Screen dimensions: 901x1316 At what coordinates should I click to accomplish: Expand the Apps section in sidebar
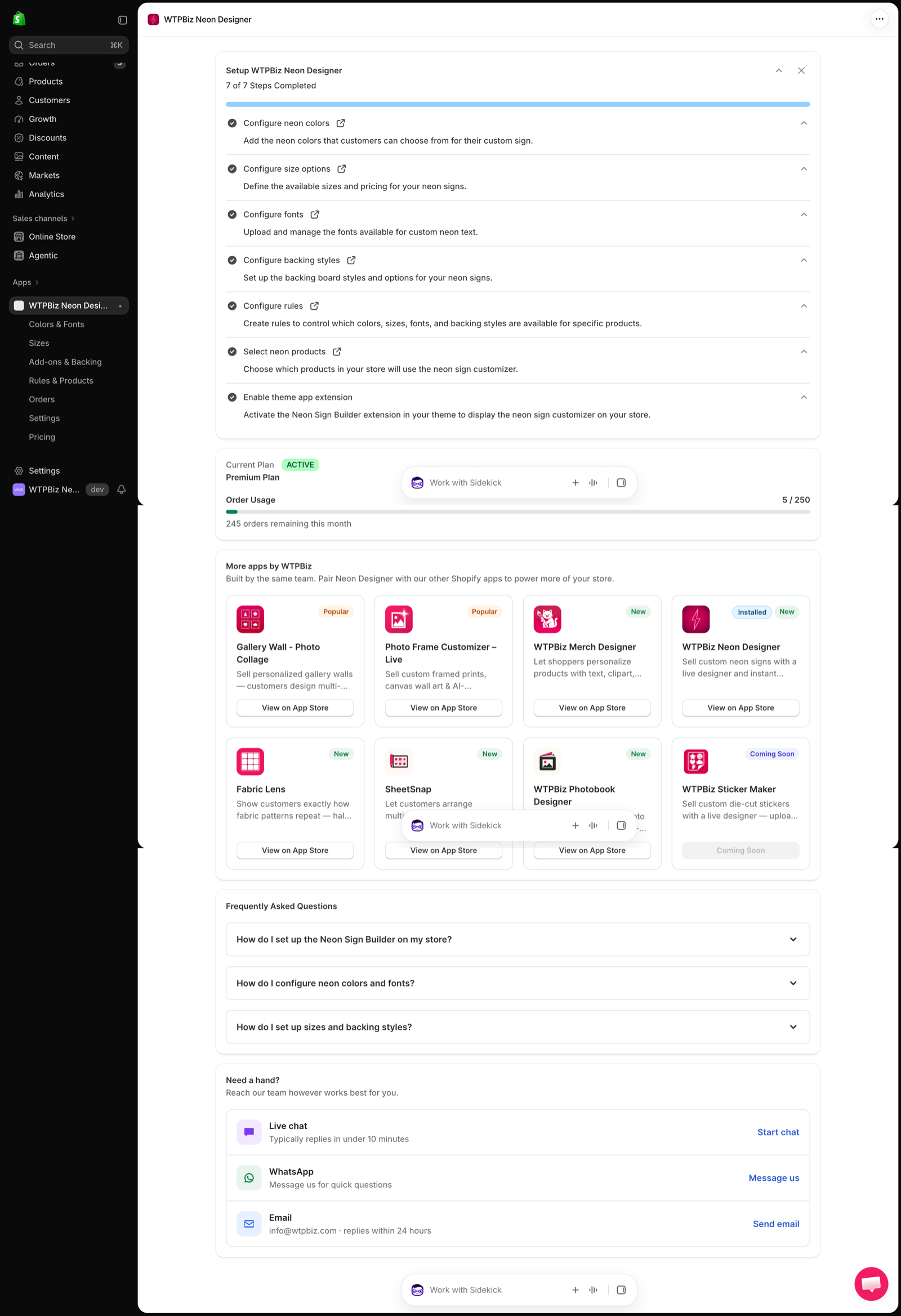[x=25, y=282]
